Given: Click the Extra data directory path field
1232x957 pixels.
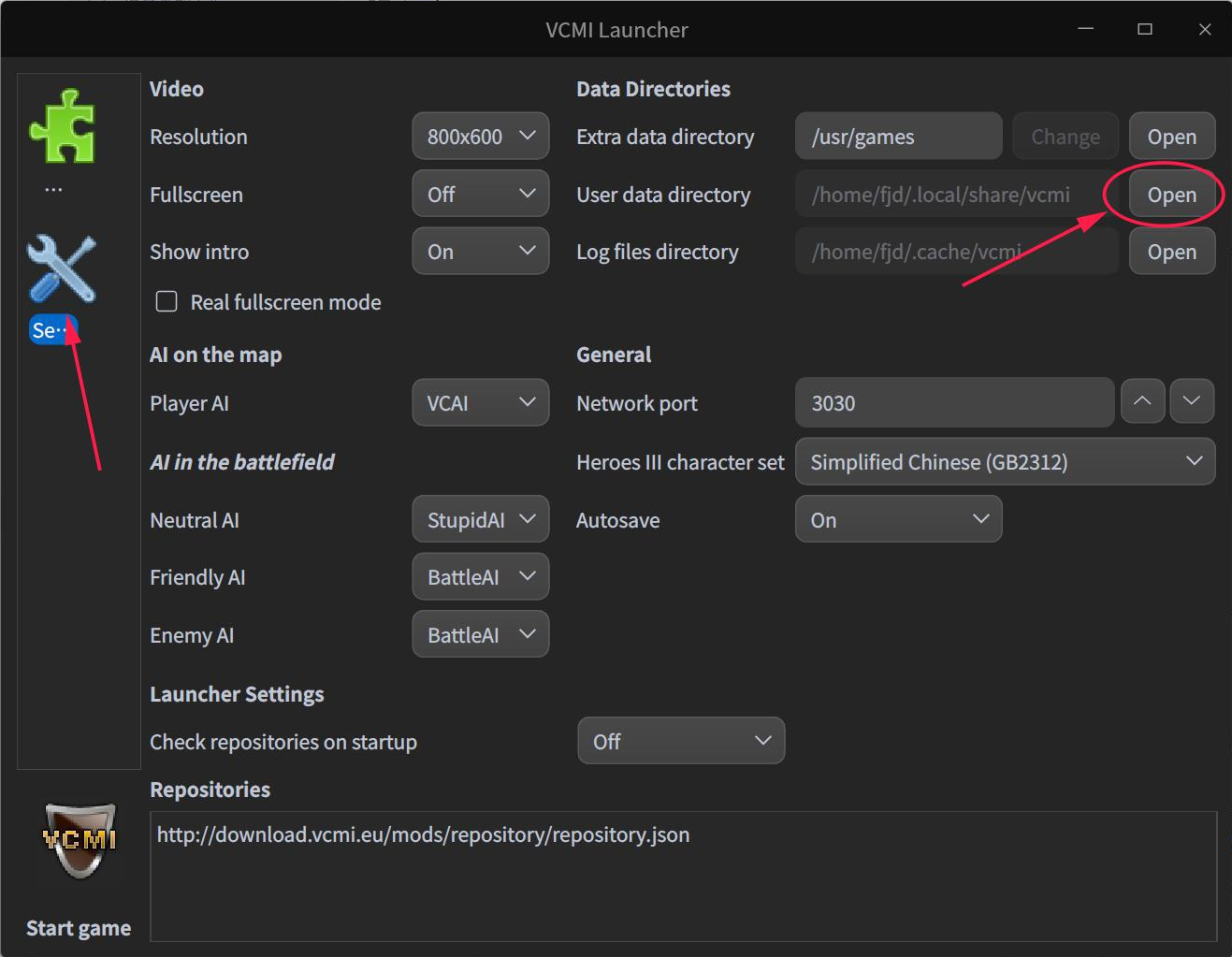Looking at the screenshot, I should 899,137.
